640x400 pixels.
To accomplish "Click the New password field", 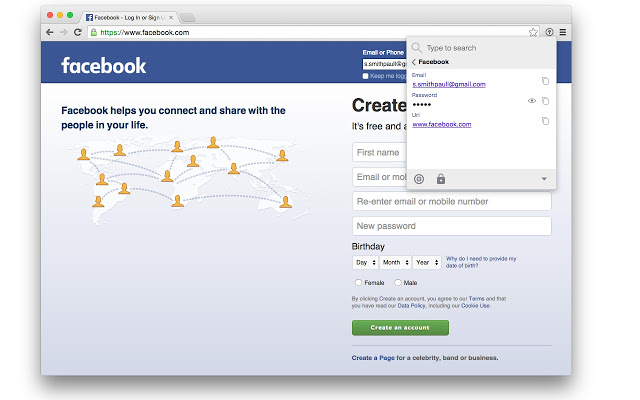I will pyautogui.click(x=452, y=226).
